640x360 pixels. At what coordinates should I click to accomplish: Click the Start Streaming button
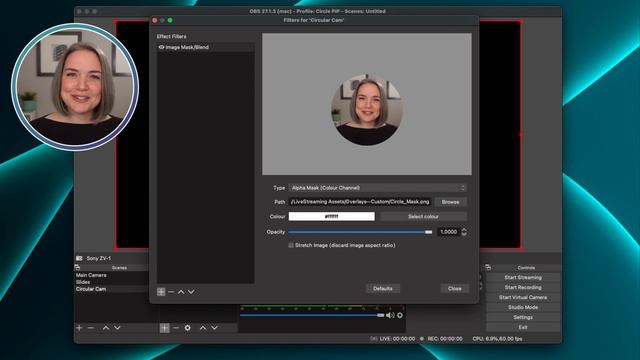[523, 278]
